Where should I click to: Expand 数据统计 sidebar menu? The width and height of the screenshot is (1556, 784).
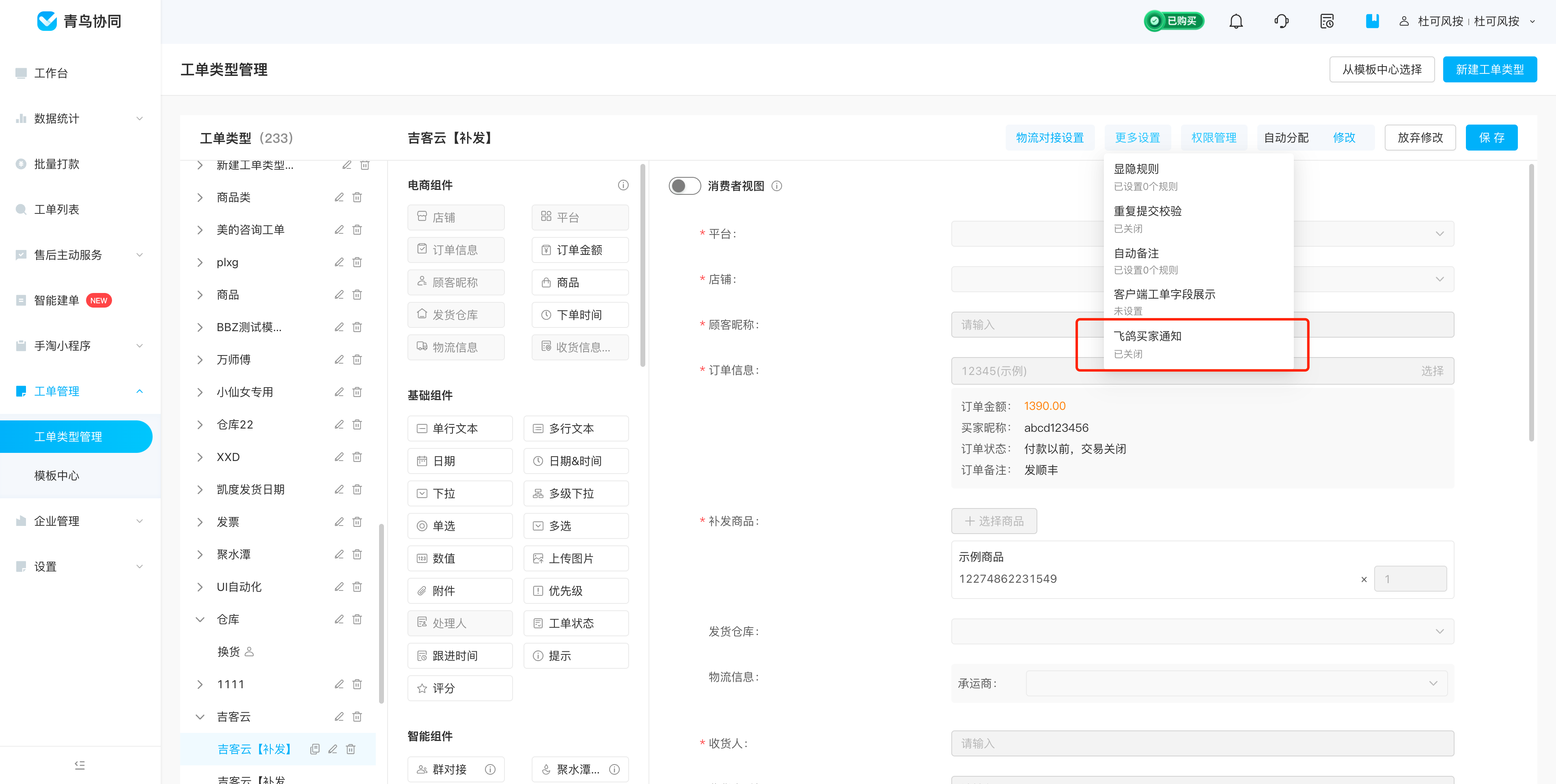pos(80,118)
